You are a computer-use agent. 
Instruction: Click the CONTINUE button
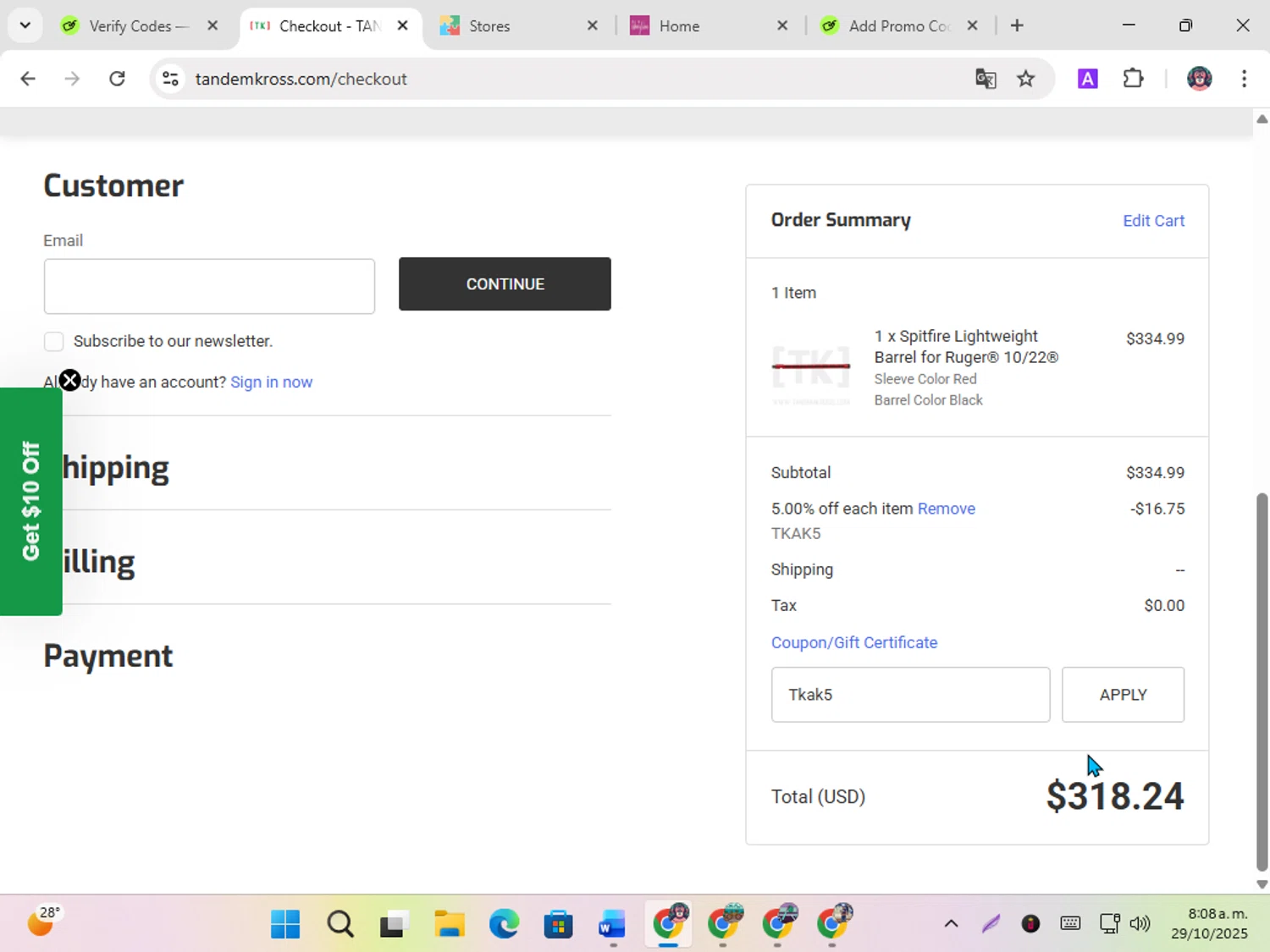505,283
